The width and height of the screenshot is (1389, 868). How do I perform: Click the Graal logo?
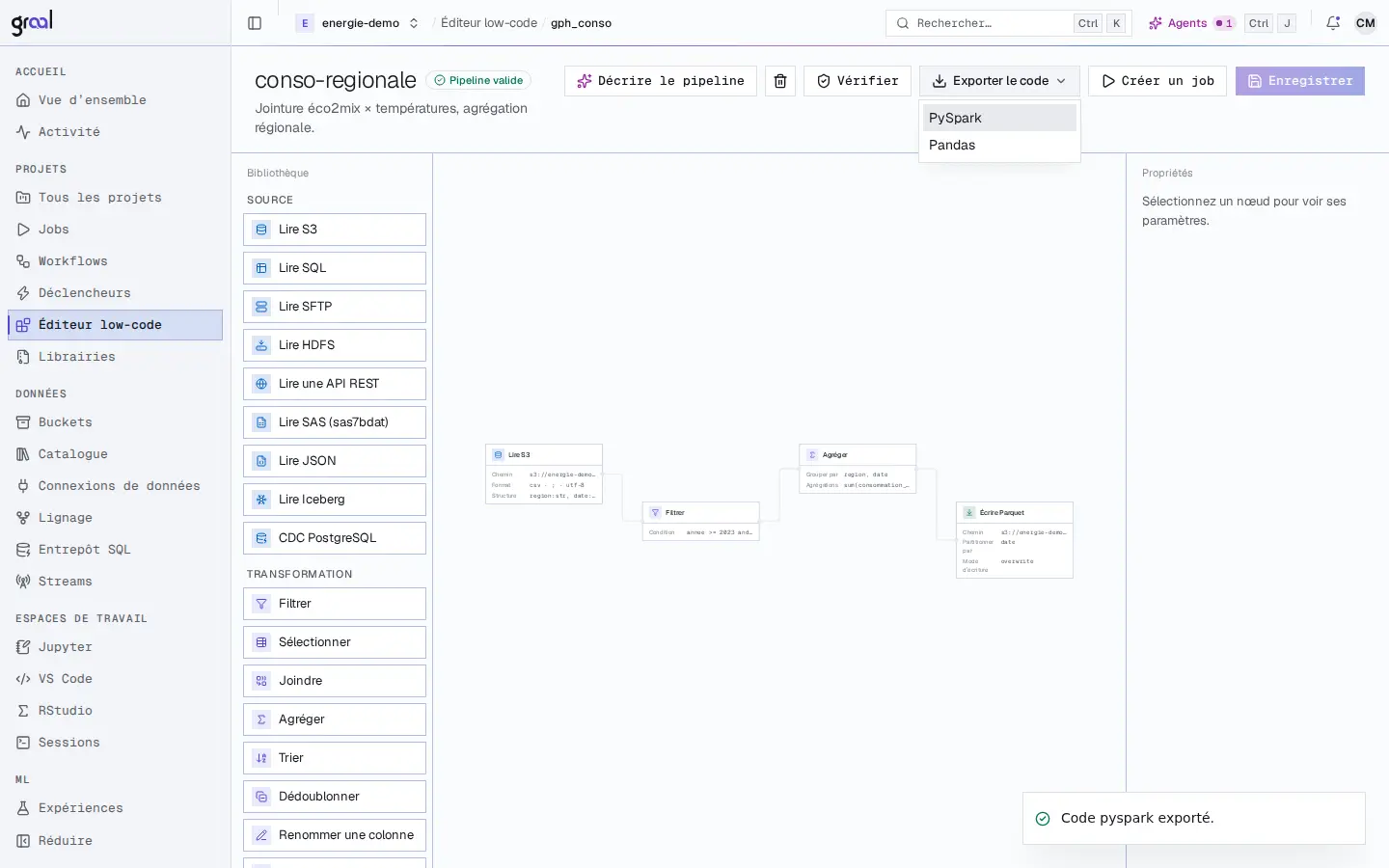click(x=32, y=22)
